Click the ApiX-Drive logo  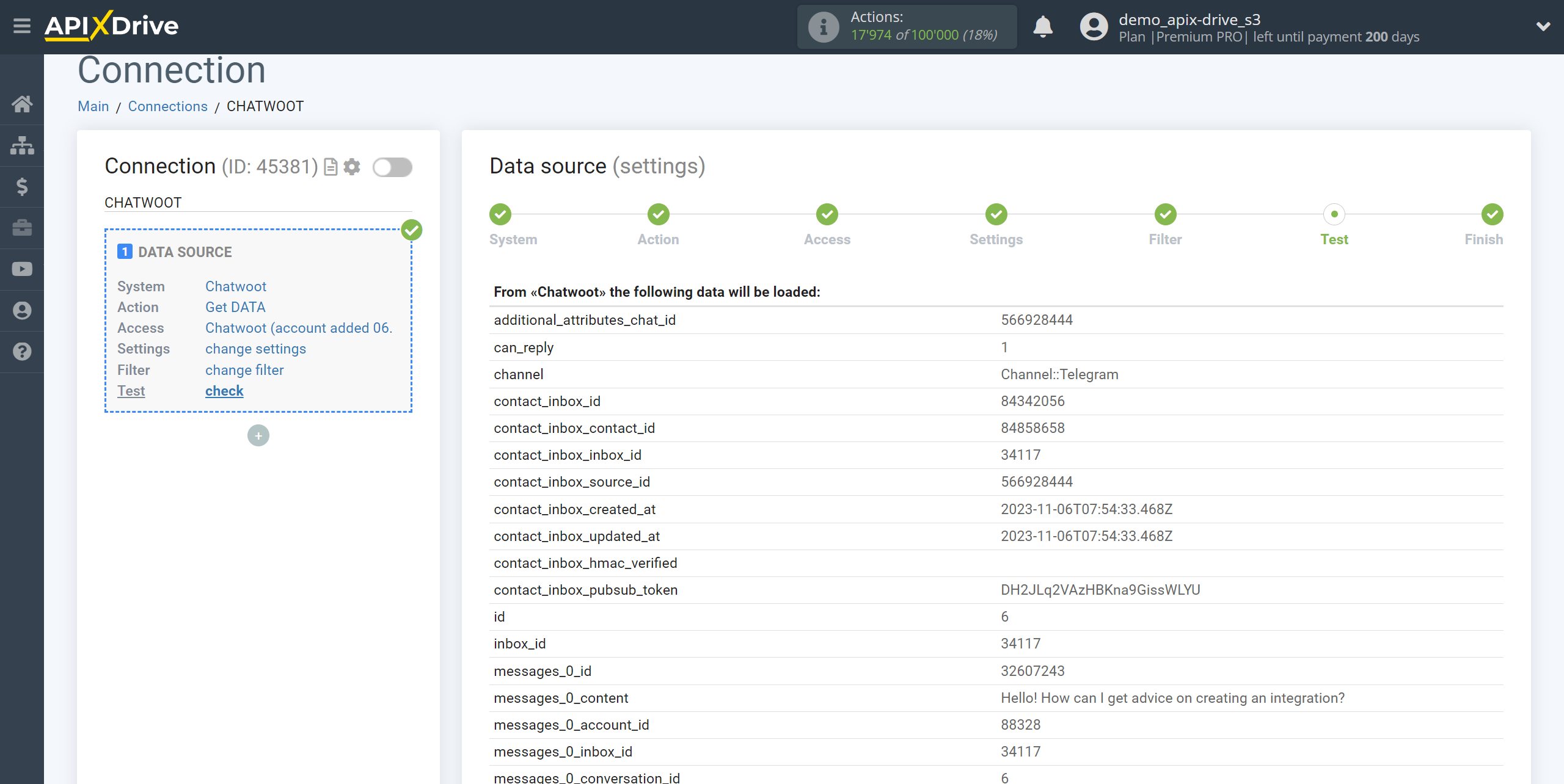[x=111, y=26]
